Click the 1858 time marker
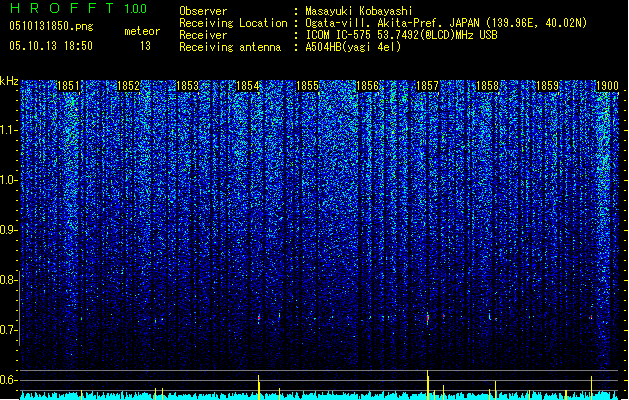This screenshot has height=400, width=629. [487, 86]
